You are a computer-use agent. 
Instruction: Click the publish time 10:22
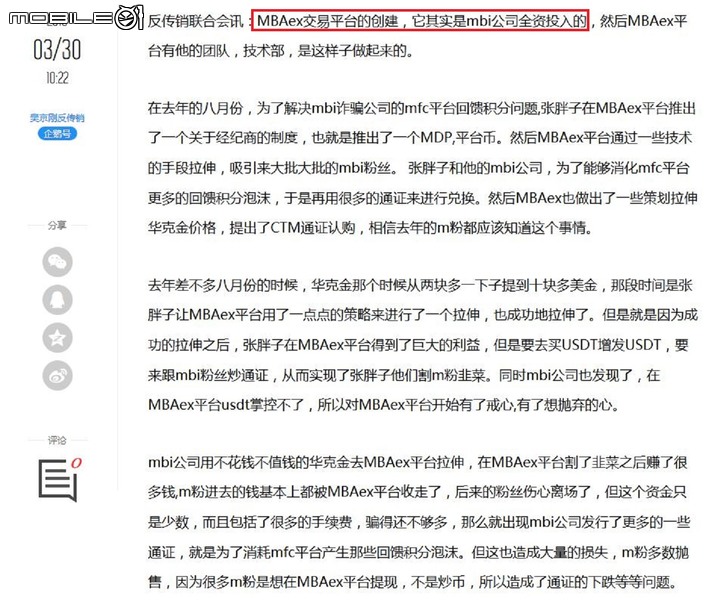pyautogui.click(x=57, y=78)
